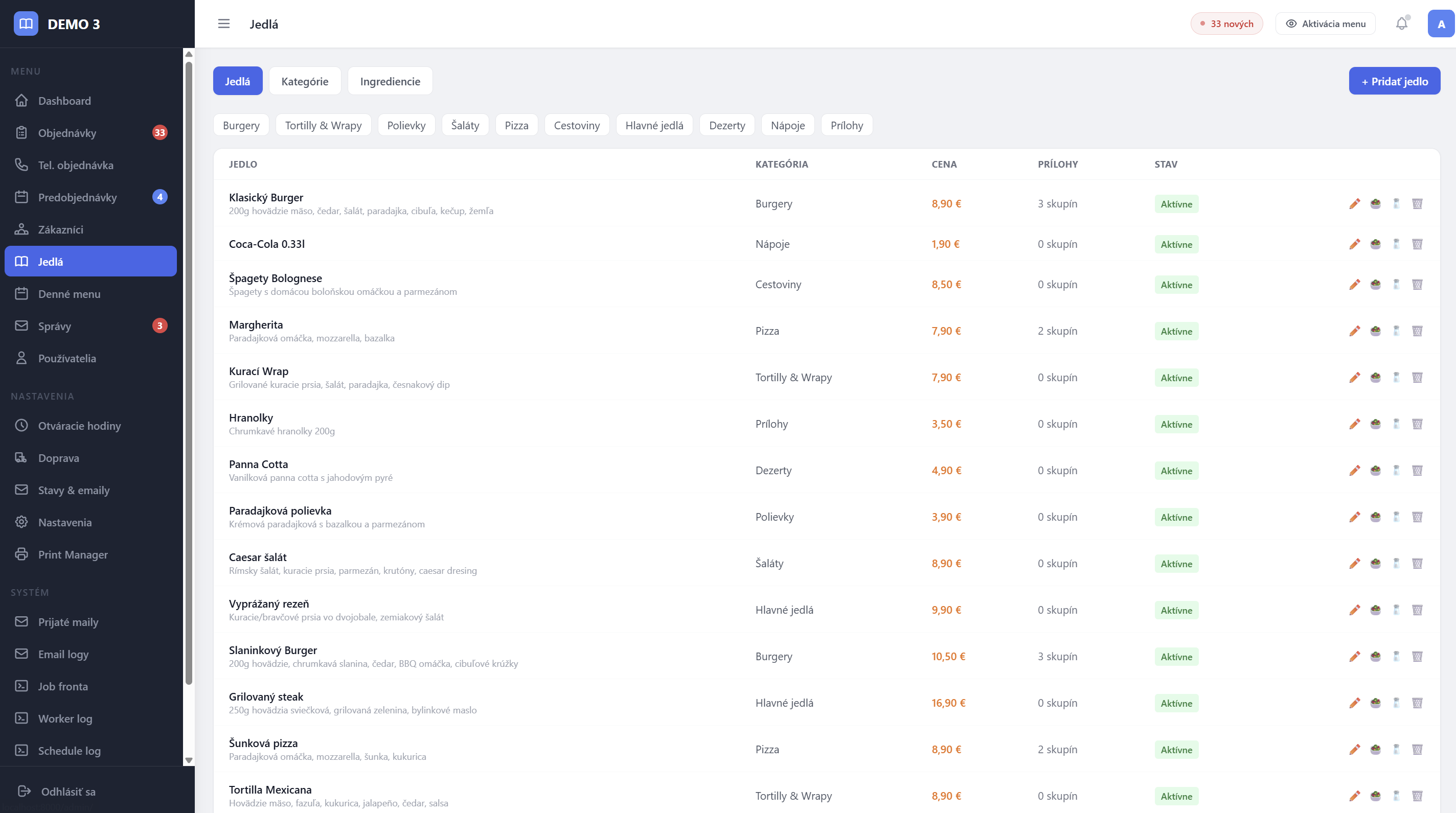Filter dishes by the Pizza category chip

pos(516,125)
